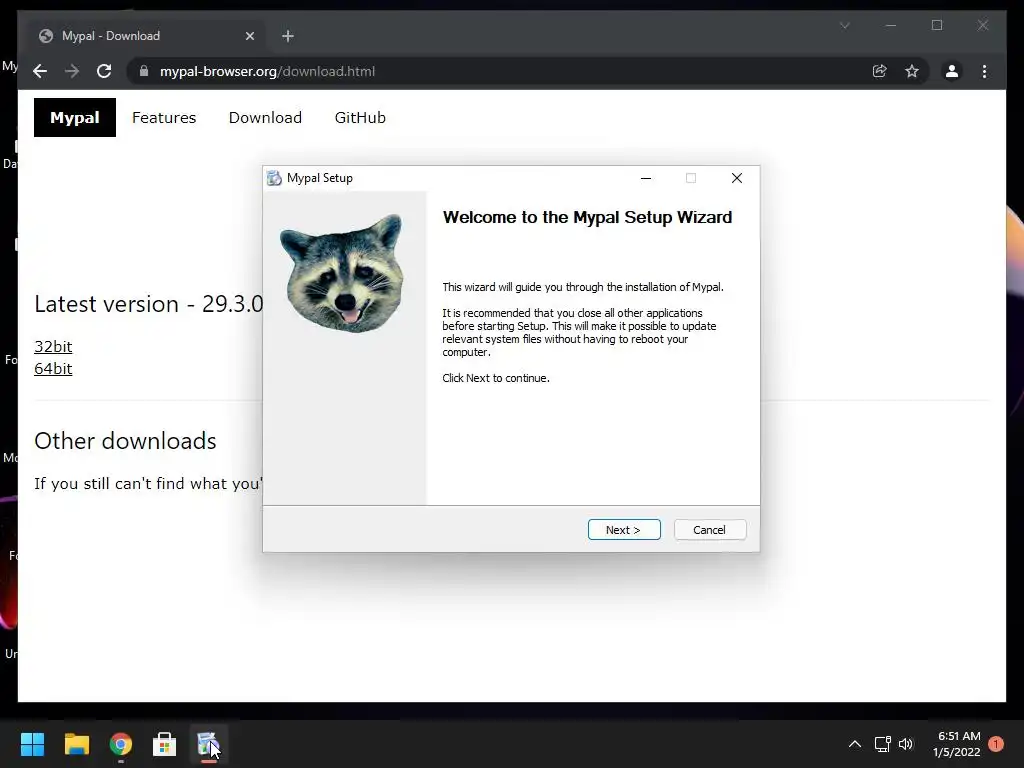Open the GitHub nav link
The image size is (1024, 768).
360,118
